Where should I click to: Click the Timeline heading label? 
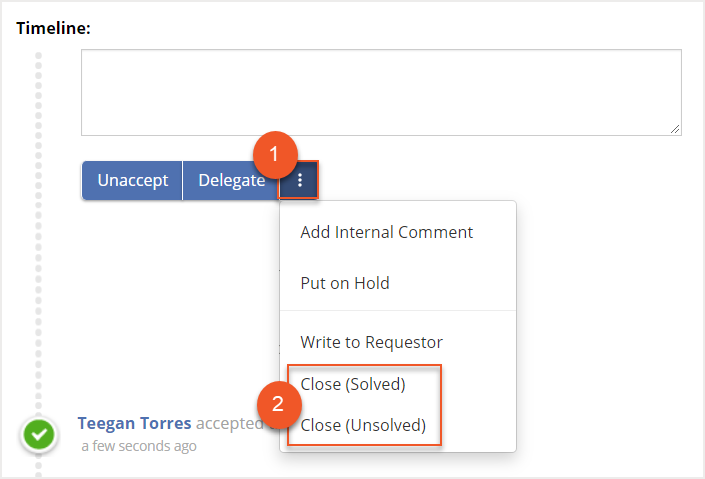(x=53, y=28)
